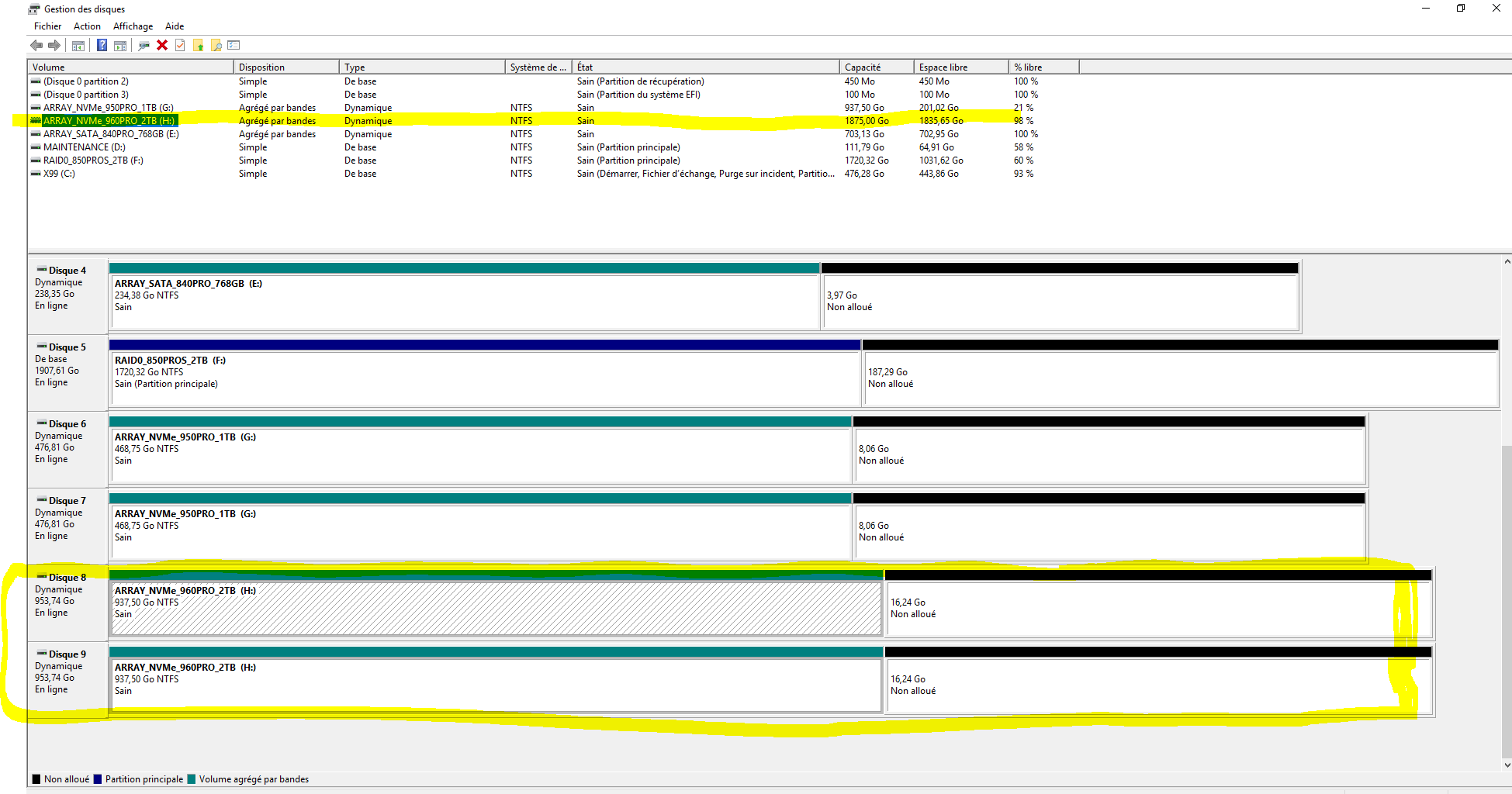Select ARRAY_NVMe_950PRO_1TB partition on Disque 6
Image resolution: width=1512 pixels, height=794 pixels.
click(x=481, y=450)
